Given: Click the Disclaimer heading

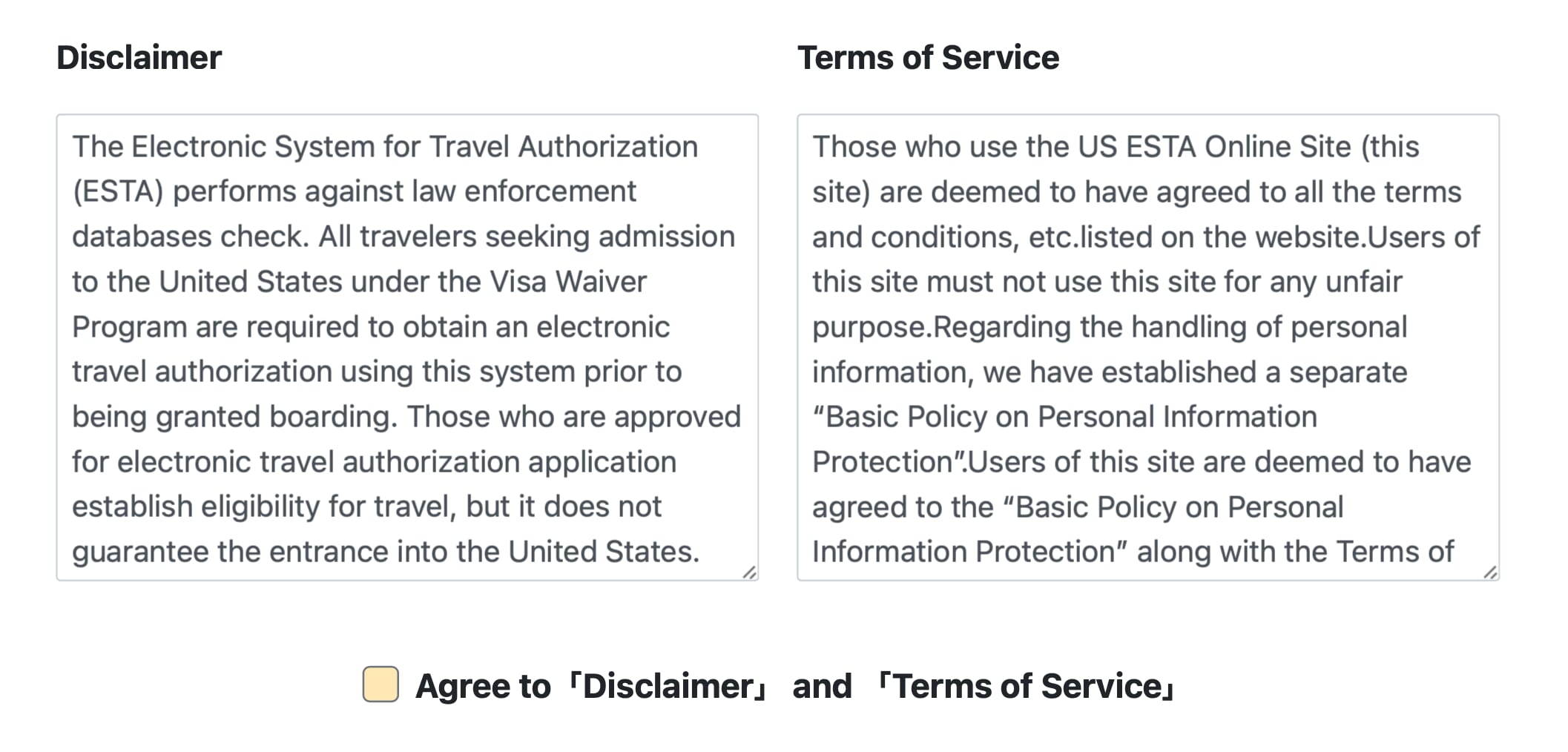Looking at the screenshot, I should [x=139, y=57].
